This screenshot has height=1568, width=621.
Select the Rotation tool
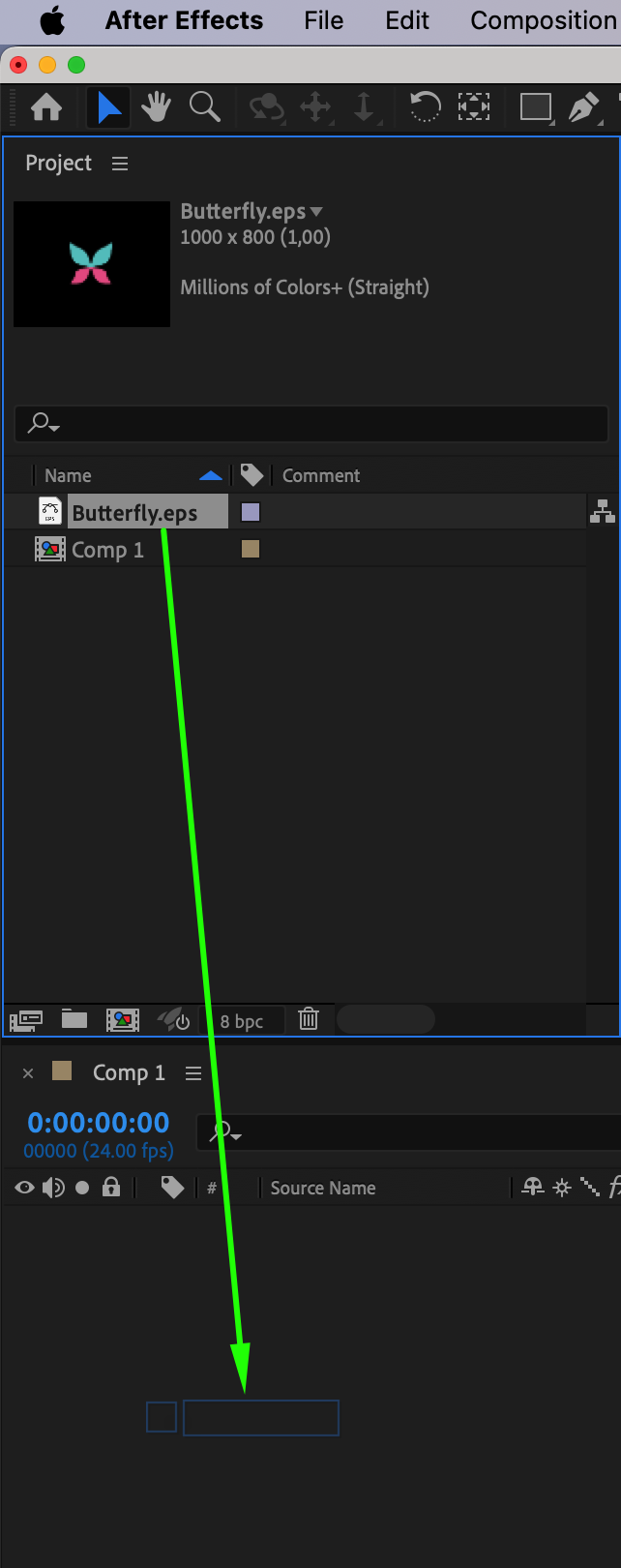(425, 106)
